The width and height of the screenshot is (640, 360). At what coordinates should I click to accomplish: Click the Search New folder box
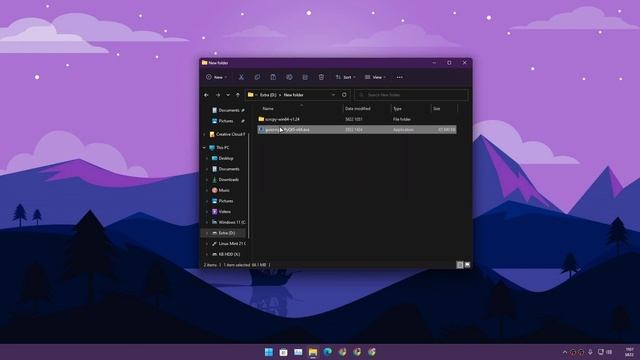(x=411, y=95)
